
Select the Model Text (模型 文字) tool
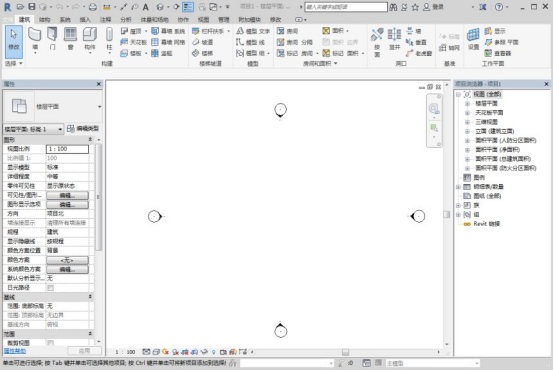point(253,31)
